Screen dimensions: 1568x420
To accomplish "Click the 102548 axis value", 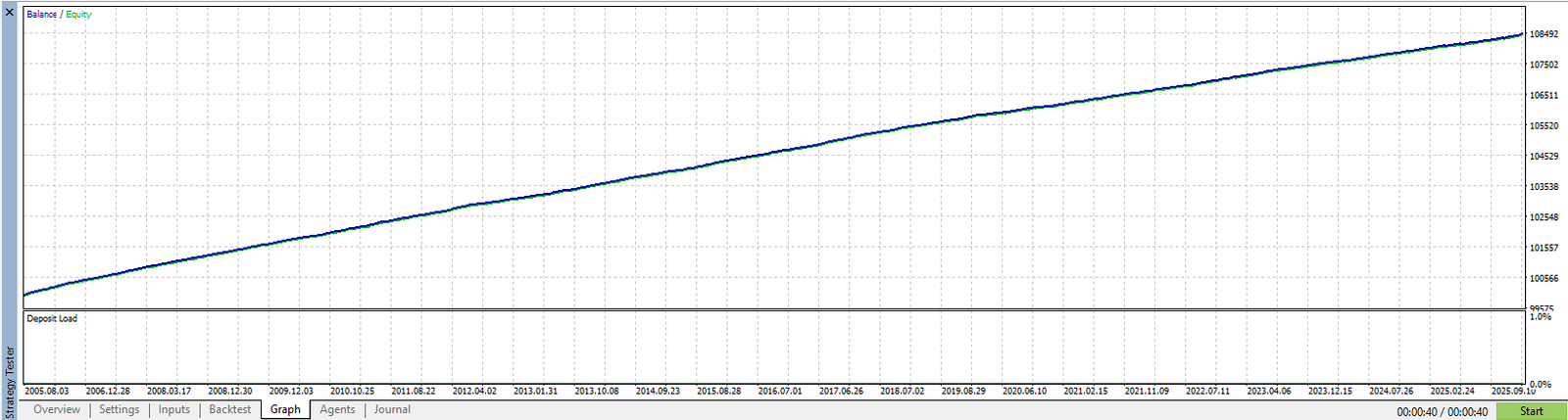I will 1543,217.
